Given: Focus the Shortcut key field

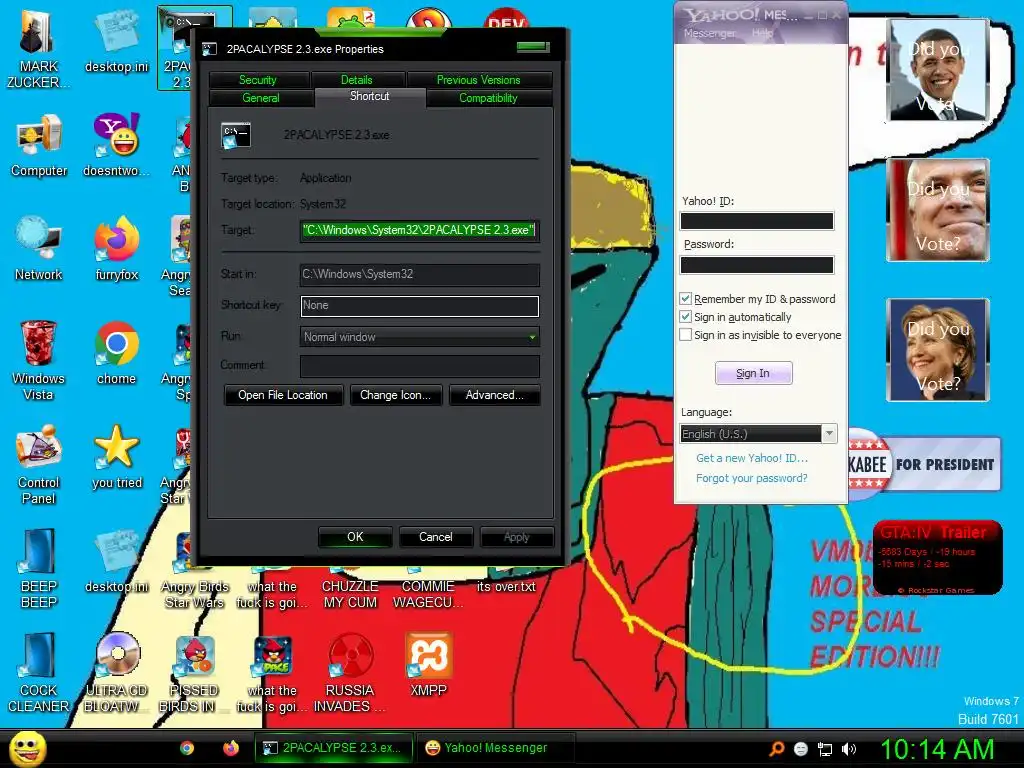Looking at the screenshot, I should pyautogui.click(x=419, y=306).
